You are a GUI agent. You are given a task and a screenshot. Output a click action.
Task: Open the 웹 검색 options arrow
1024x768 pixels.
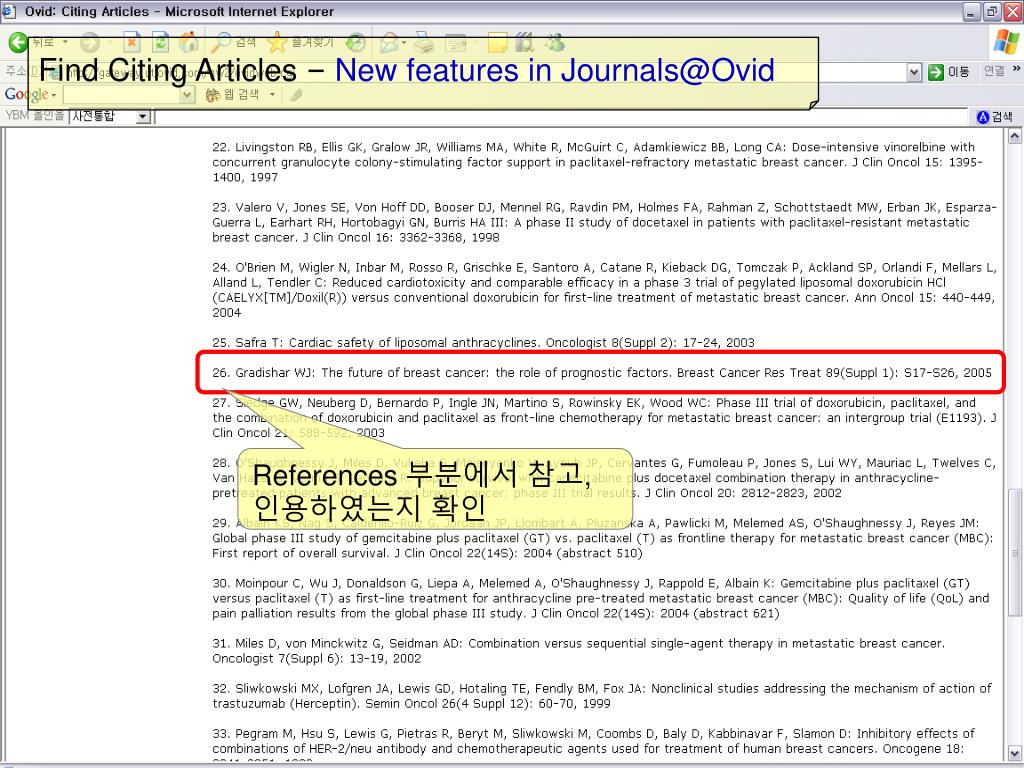tap(272, 95)
